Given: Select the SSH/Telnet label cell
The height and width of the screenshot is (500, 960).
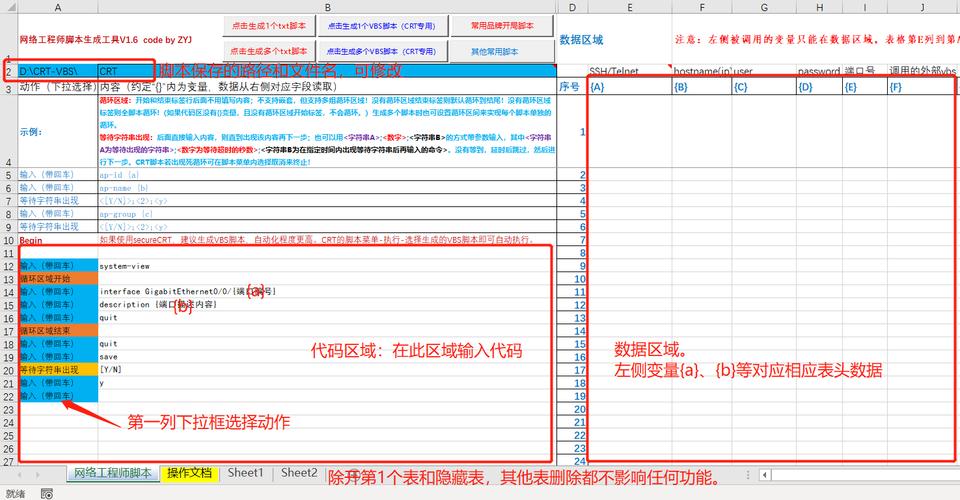Looking at the screenshot, I should pyautogui.click(x=629, y=71).
